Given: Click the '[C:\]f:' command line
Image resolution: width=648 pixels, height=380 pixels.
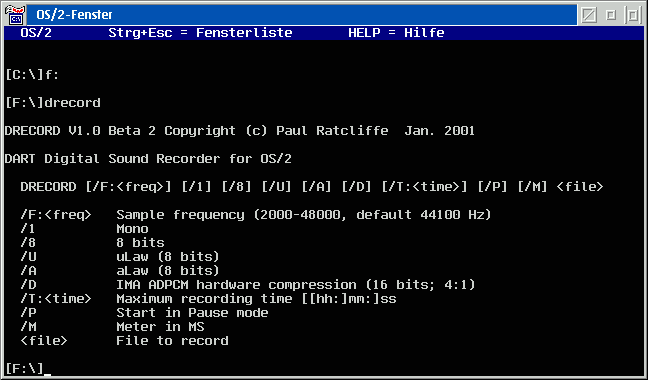Looking at the screenshot, I should point(32,75).
